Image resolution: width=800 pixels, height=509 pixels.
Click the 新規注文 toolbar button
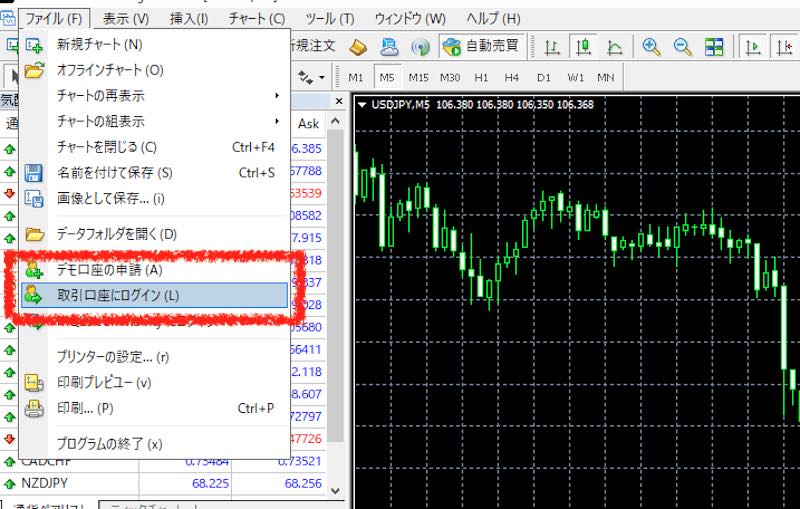(313, 46)
